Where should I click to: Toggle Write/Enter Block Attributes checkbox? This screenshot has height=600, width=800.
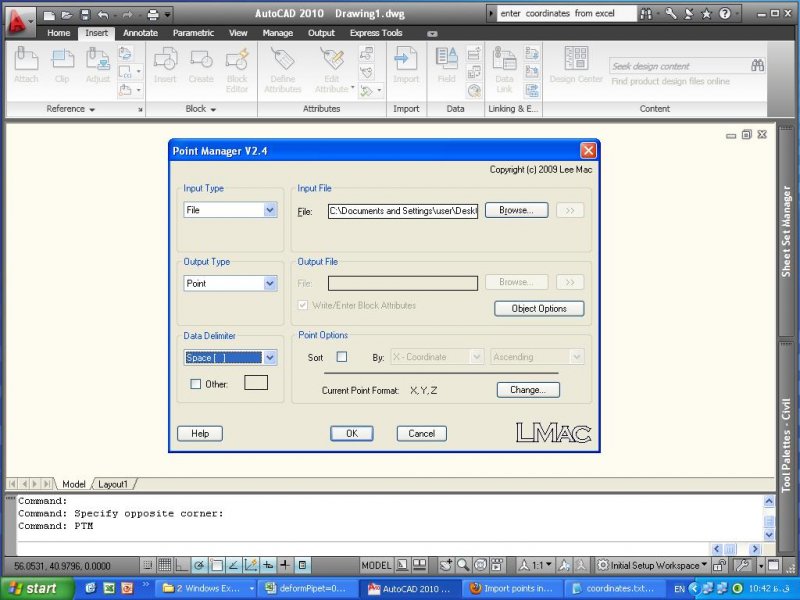(x=304, y=305)
